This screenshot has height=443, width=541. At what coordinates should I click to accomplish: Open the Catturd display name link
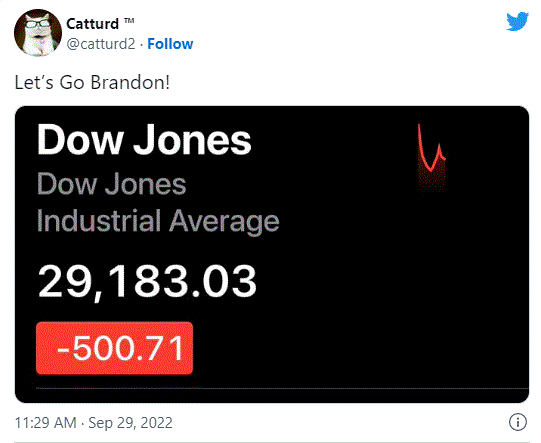click(x=92, y=24)
